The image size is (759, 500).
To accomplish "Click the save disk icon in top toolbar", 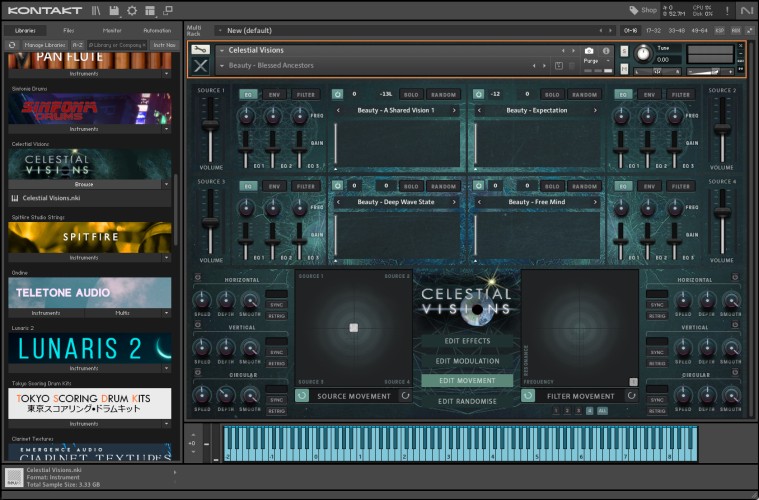I will [114, 10].
